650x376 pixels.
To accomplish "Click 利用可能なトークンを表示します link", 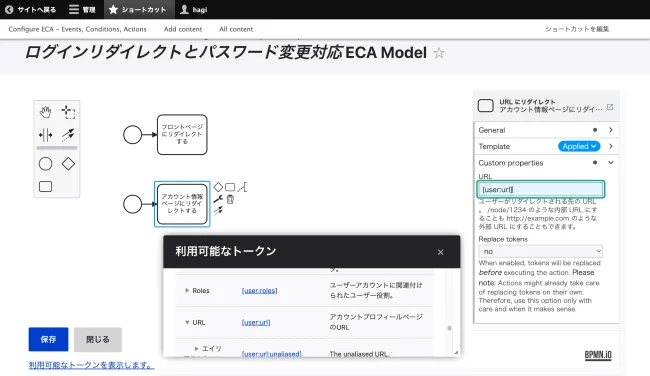I will (x=91, y=365).
